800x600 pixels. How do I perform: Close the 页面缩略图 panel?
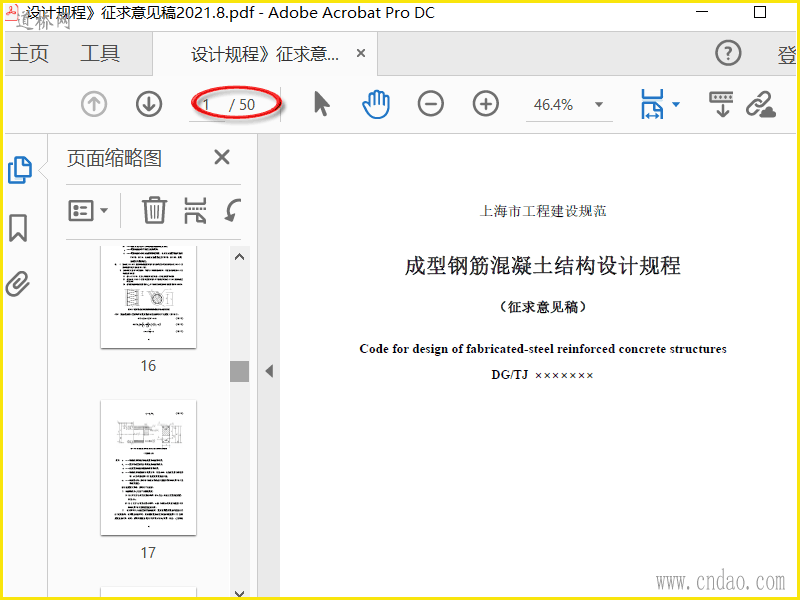point(222,157)
